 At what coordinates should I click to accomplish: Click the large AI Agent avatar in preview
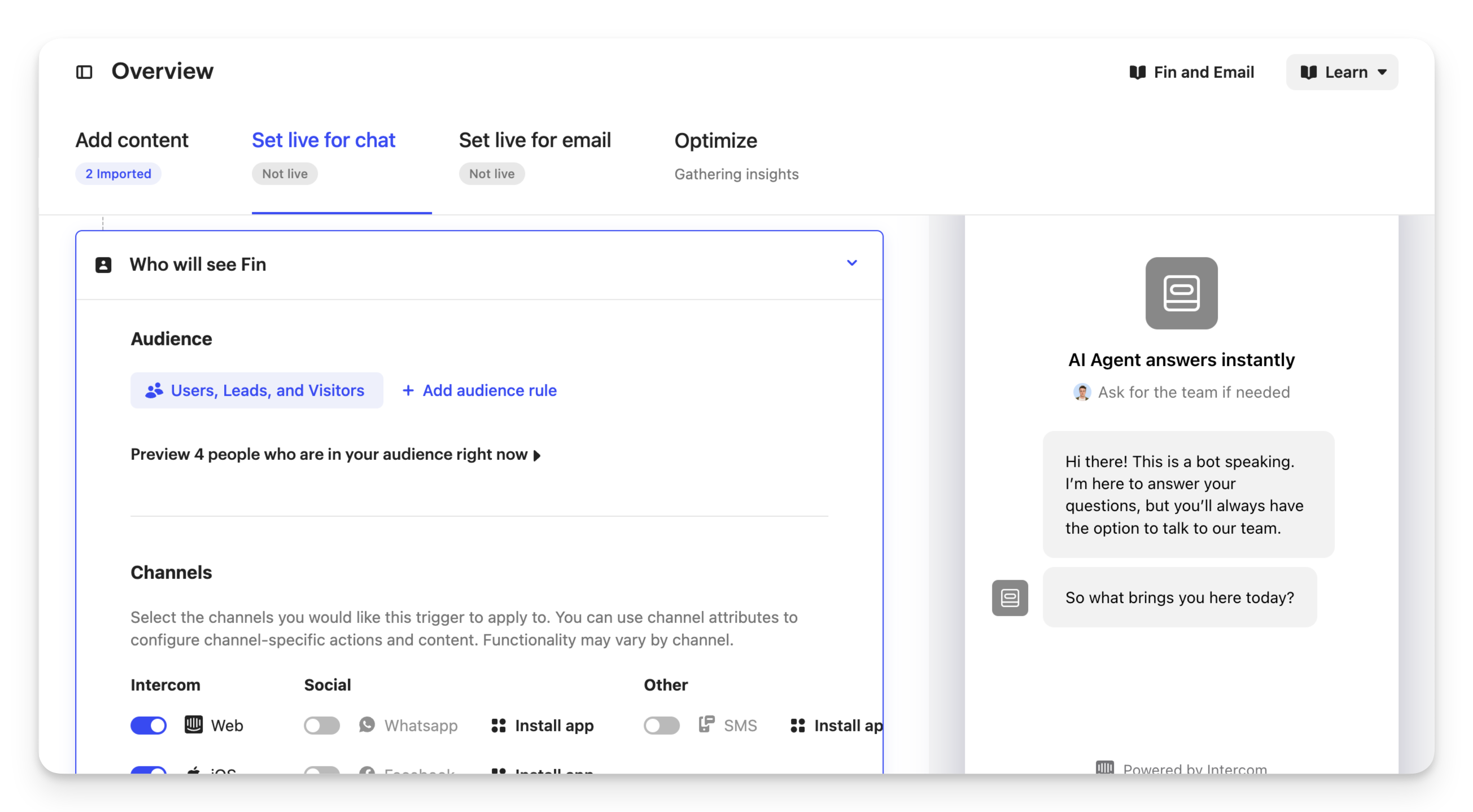pos(1181,293)
